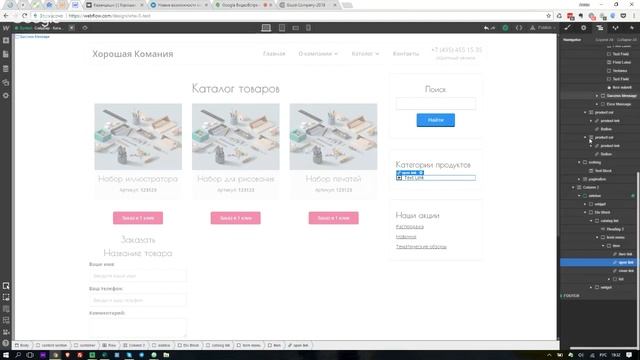
Task: Open Windows taskbar search
Action: [18, 355]
